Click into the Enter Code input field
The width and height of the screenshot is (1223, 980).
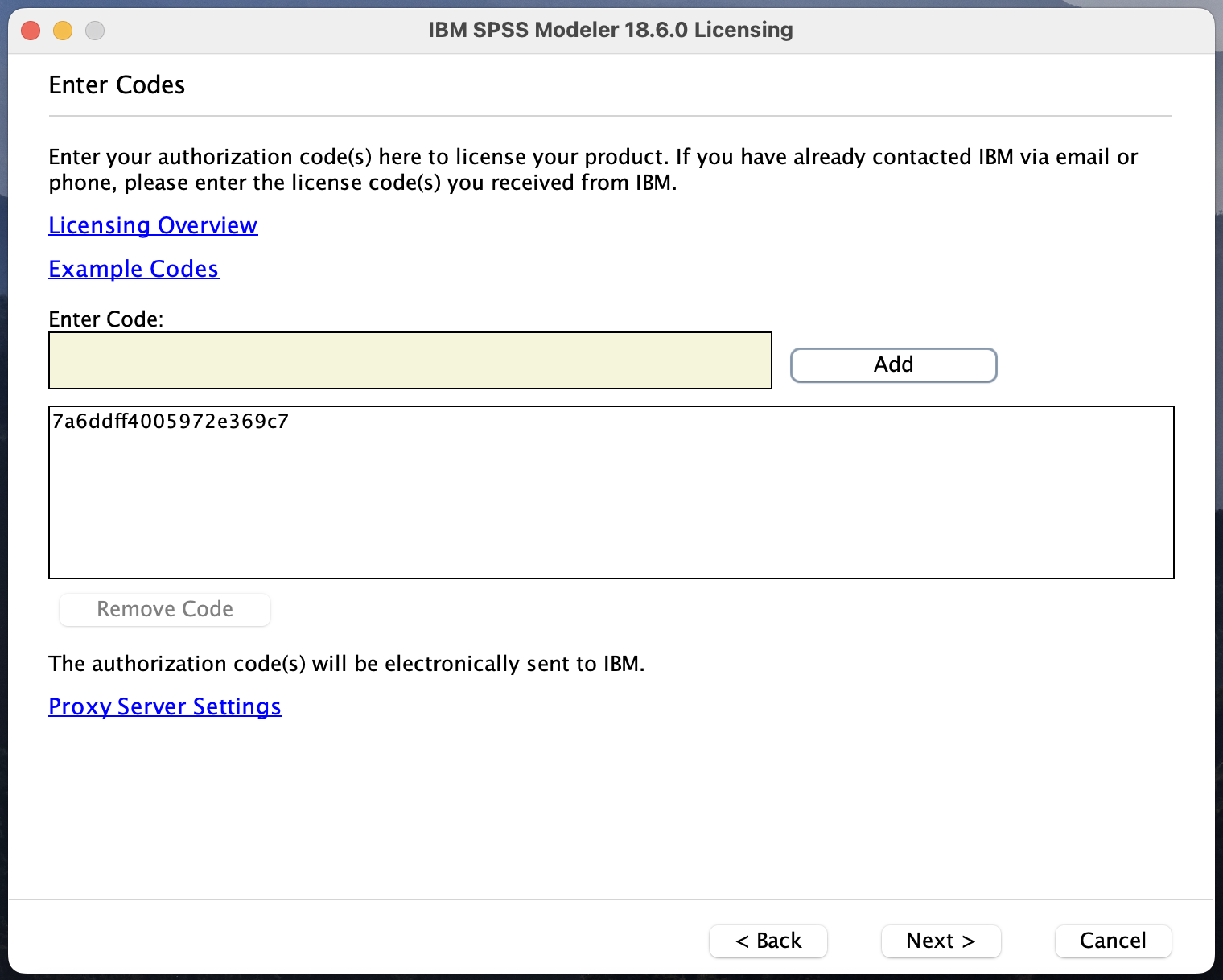(x=410, y=360)
